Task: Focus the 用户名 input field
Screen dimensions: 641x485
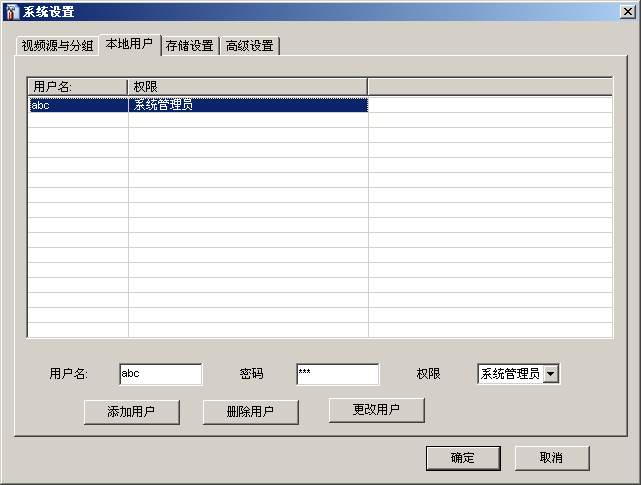Action: click(161, 374)
